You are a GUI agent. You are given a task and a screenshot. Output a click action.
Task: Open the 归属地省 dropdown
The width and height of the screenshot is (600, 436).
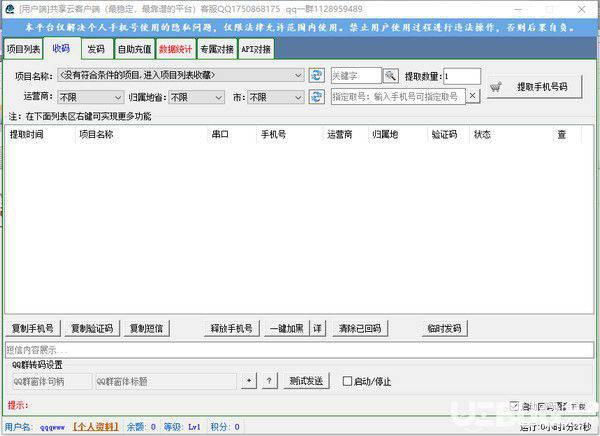pos(196,97)
